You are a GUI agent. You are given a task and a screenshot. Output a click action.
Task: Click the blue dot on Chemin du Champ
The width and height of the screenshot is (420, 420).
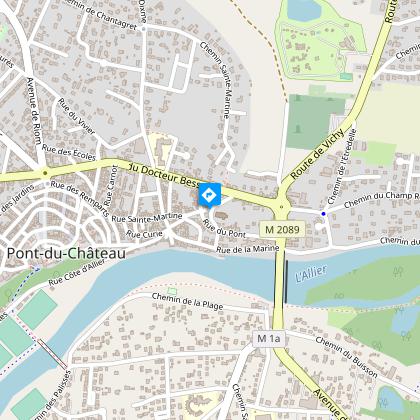(x=323, y=214)
